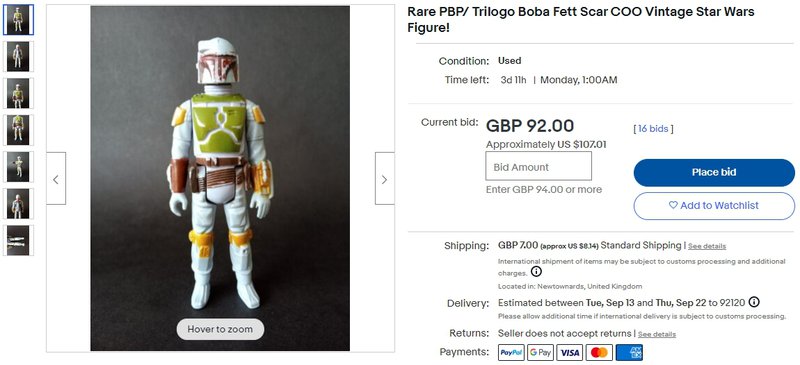The width and height of the screenshot is (800, 365).
Task: Click the Visa card icon
Action: click(x=569, y=352)
